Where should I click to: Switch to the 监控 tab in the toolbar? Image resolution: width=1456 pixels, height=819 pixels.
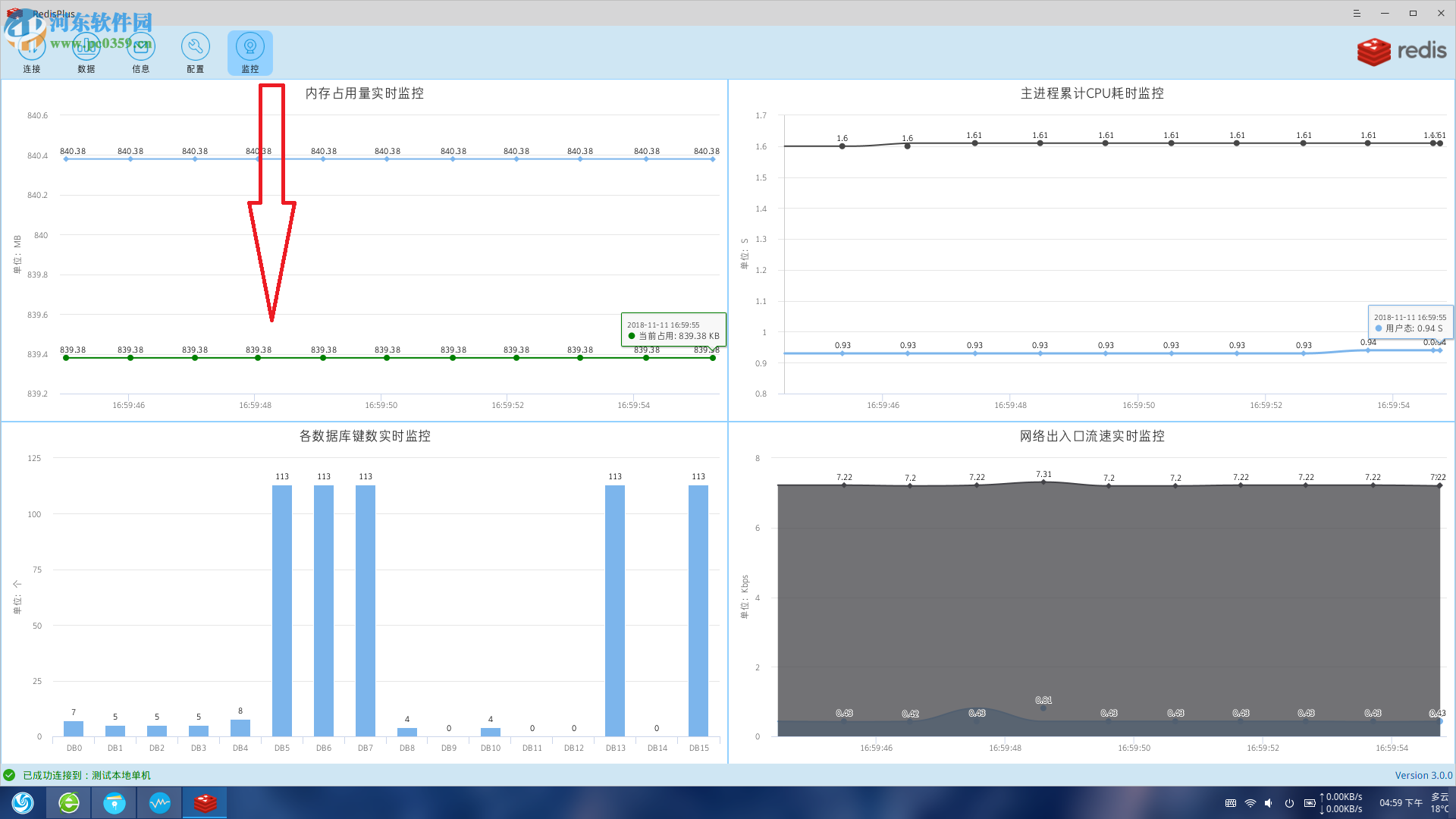click(250, 53)
